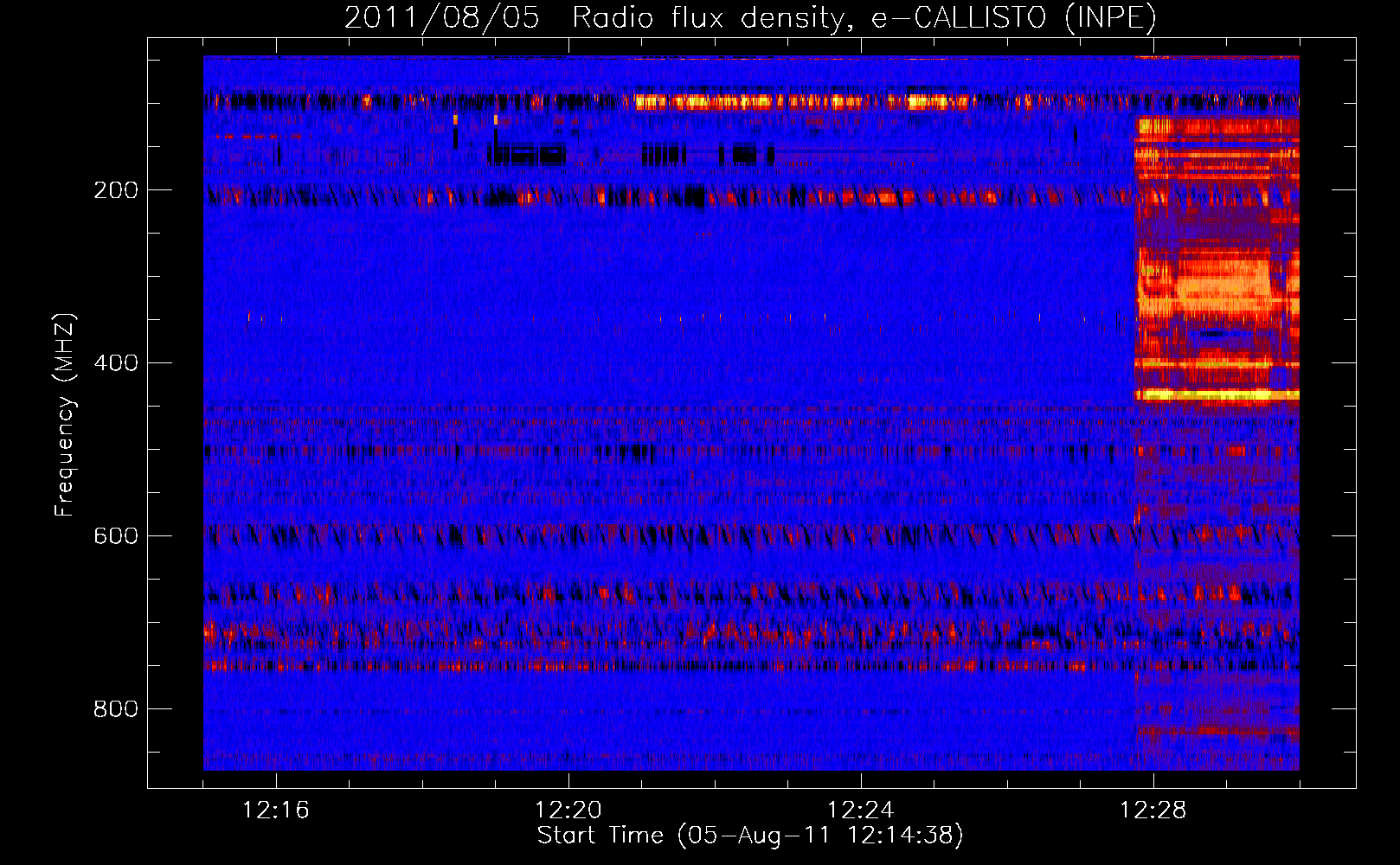Click the 200 frequency tick label

click(116, 190)
